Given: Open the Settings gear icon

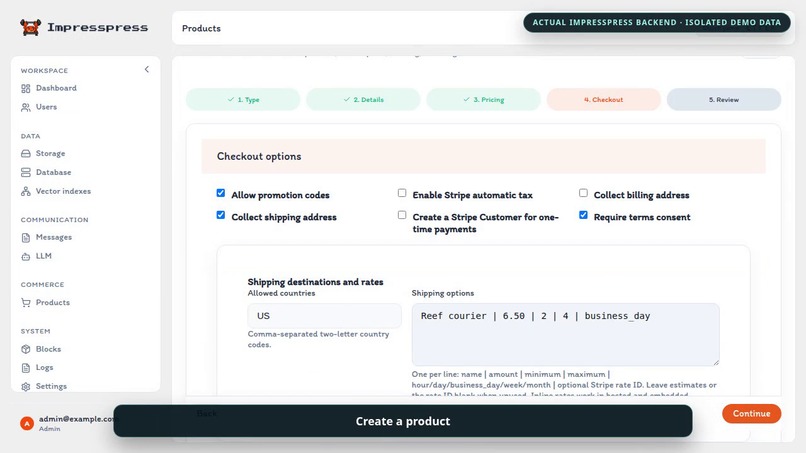Looking at the screenshot, I should pos(26,387).
